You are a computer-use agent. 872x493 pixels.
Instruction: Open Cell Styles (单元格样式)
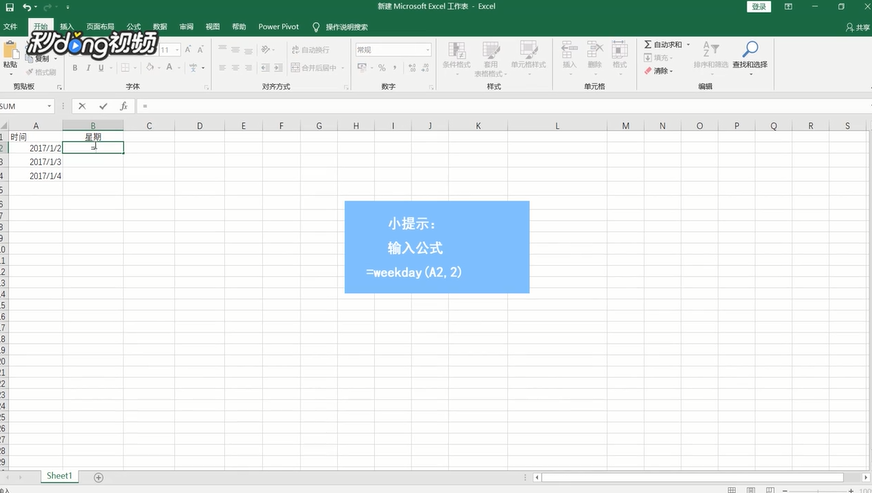[x=528, y=56]
